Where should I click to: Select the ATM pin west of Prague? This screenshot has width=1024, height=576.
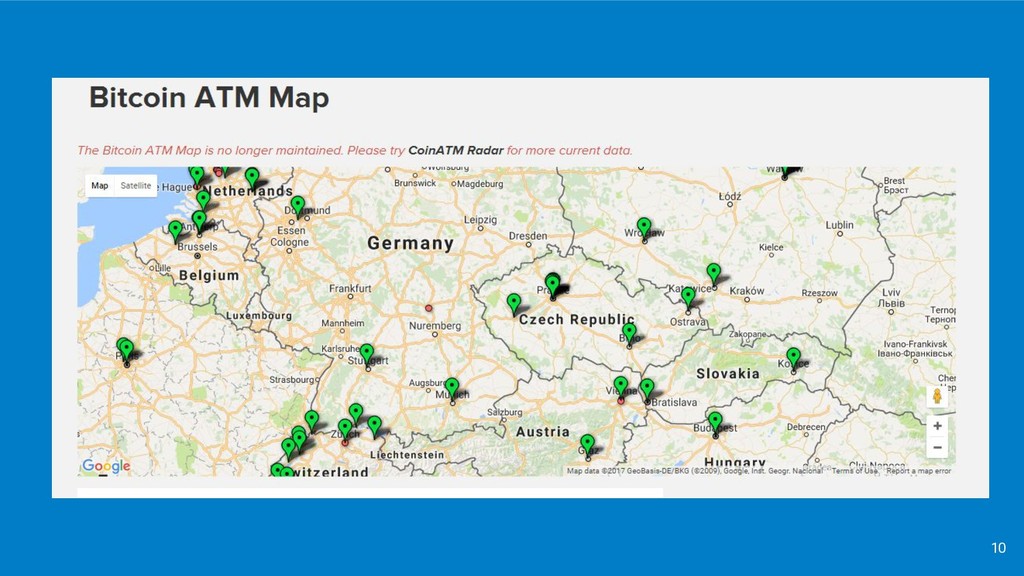coord(514,303)
